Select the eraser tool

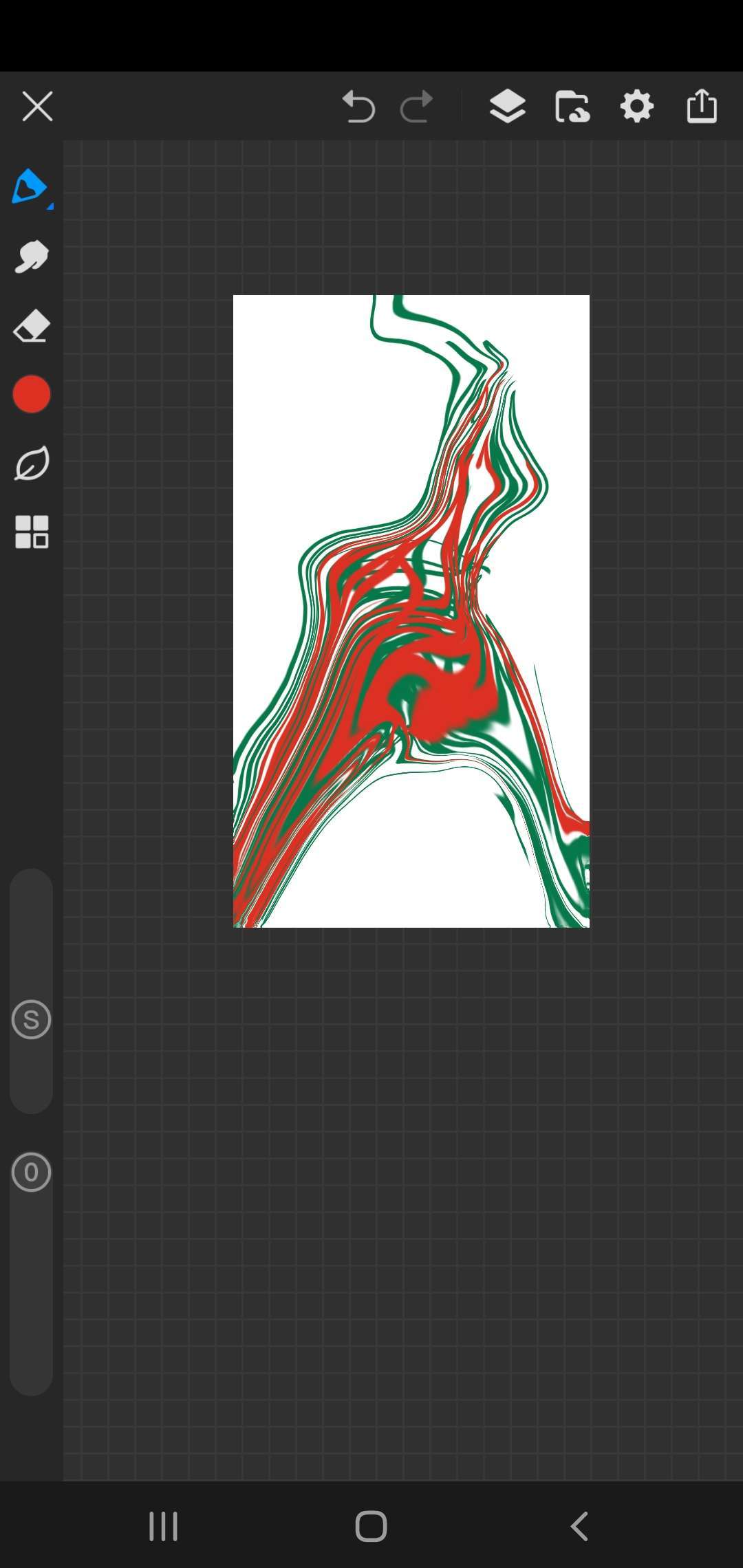coord(32,326)
